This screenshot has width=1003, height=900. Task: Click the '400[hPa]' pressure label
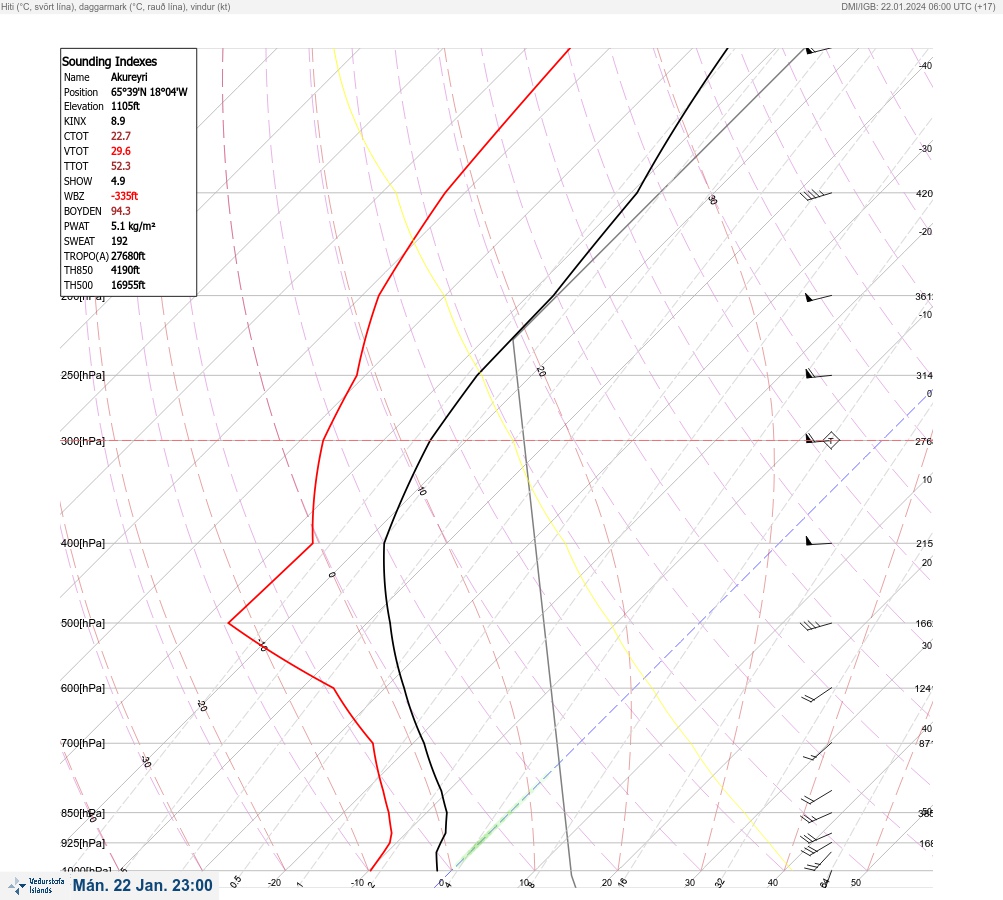[83, 543]
